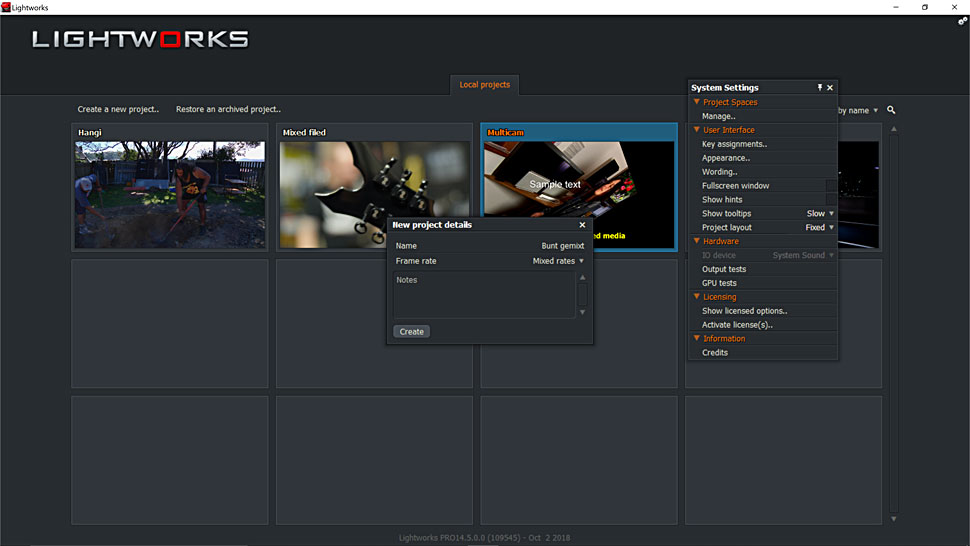Open the Project layout Fixed dropdown
Screen dimensions: 970x546
(820, 228)
